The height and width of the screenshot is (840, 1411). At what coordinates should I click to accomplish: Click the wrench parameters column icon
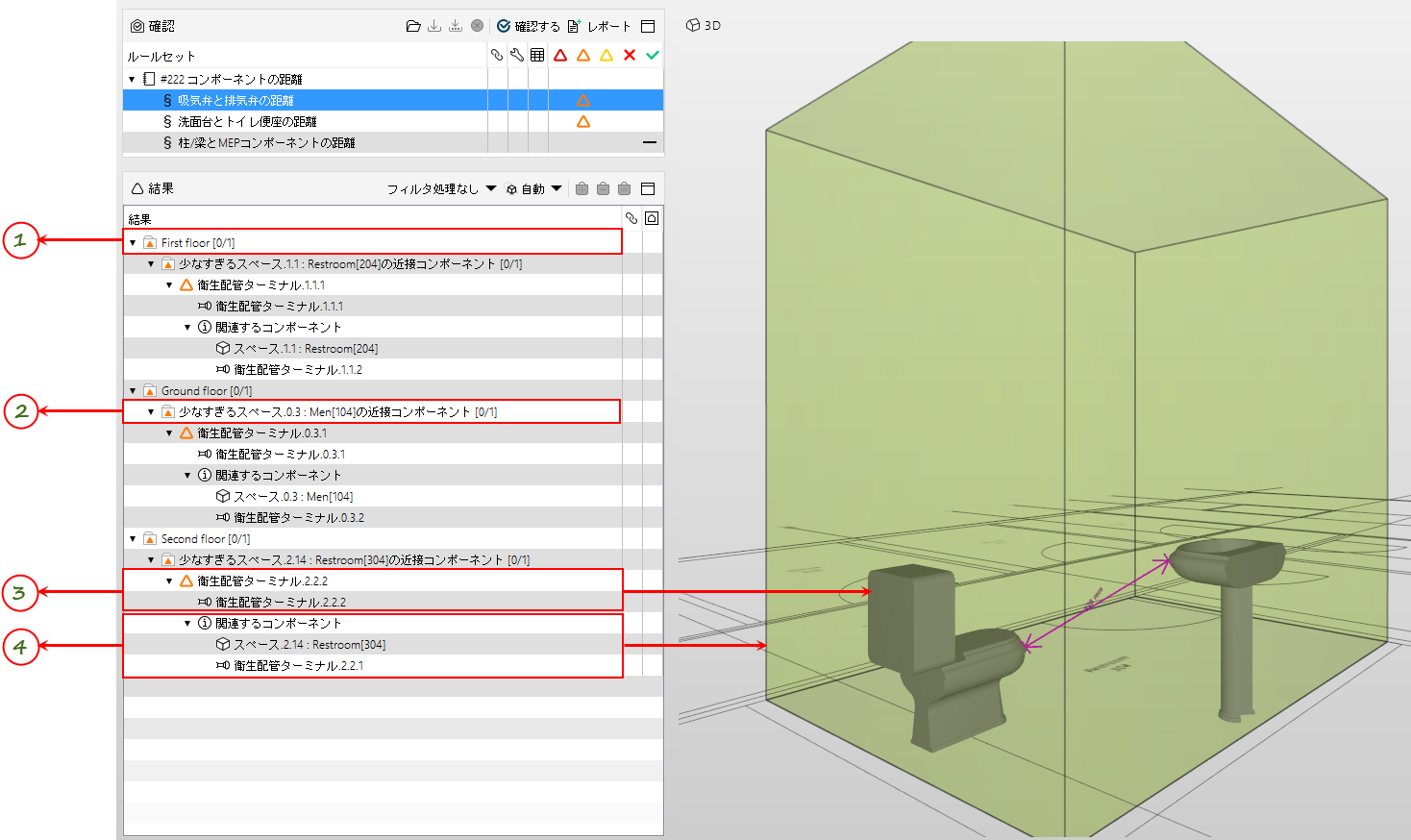pos(517,55)
